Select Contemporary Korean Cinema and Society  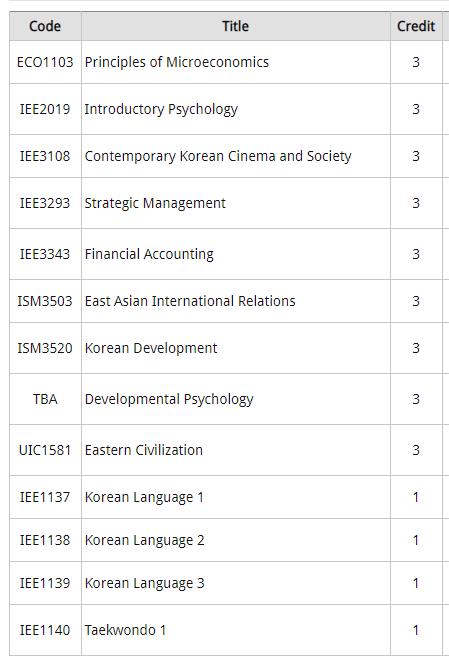pos(218,156)
